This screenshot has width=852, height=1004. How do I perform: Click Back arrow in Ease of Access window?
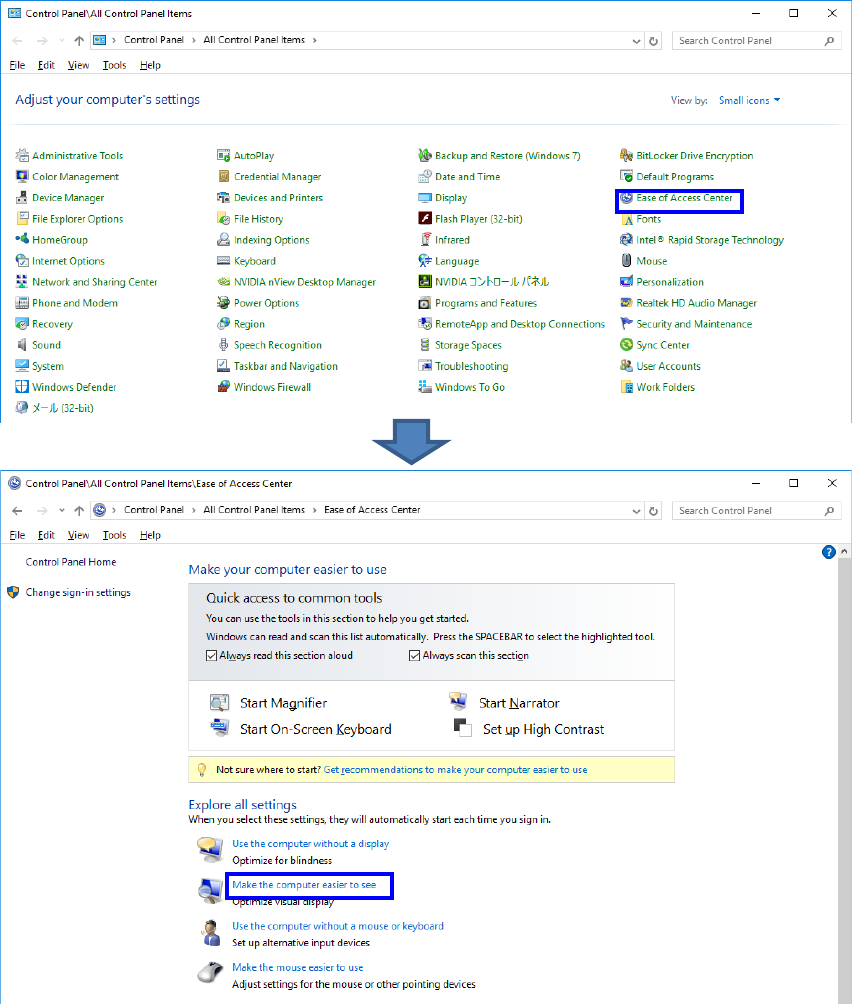[17, 510]
